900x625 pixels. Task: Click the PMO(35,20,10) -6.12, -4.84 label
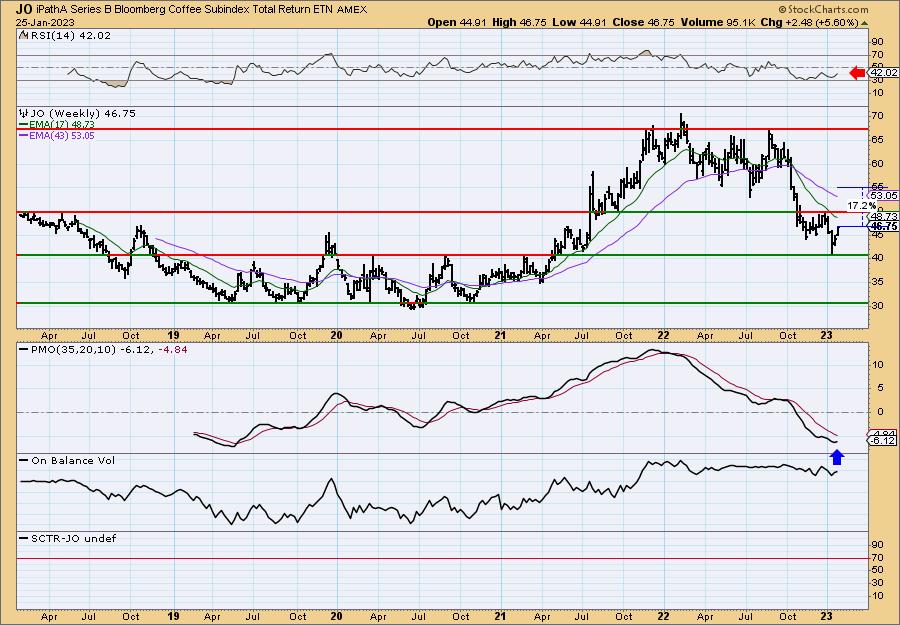click(x=108, y=350)
